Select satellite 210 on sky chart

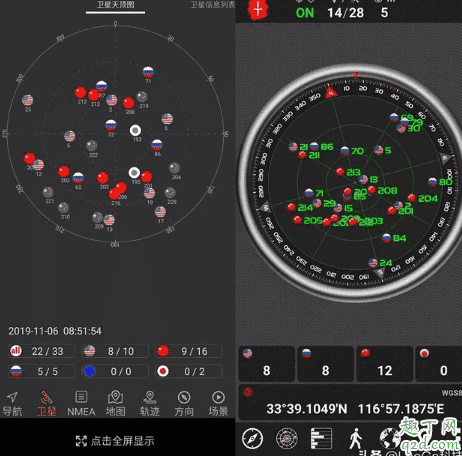[x=63, y=208]
